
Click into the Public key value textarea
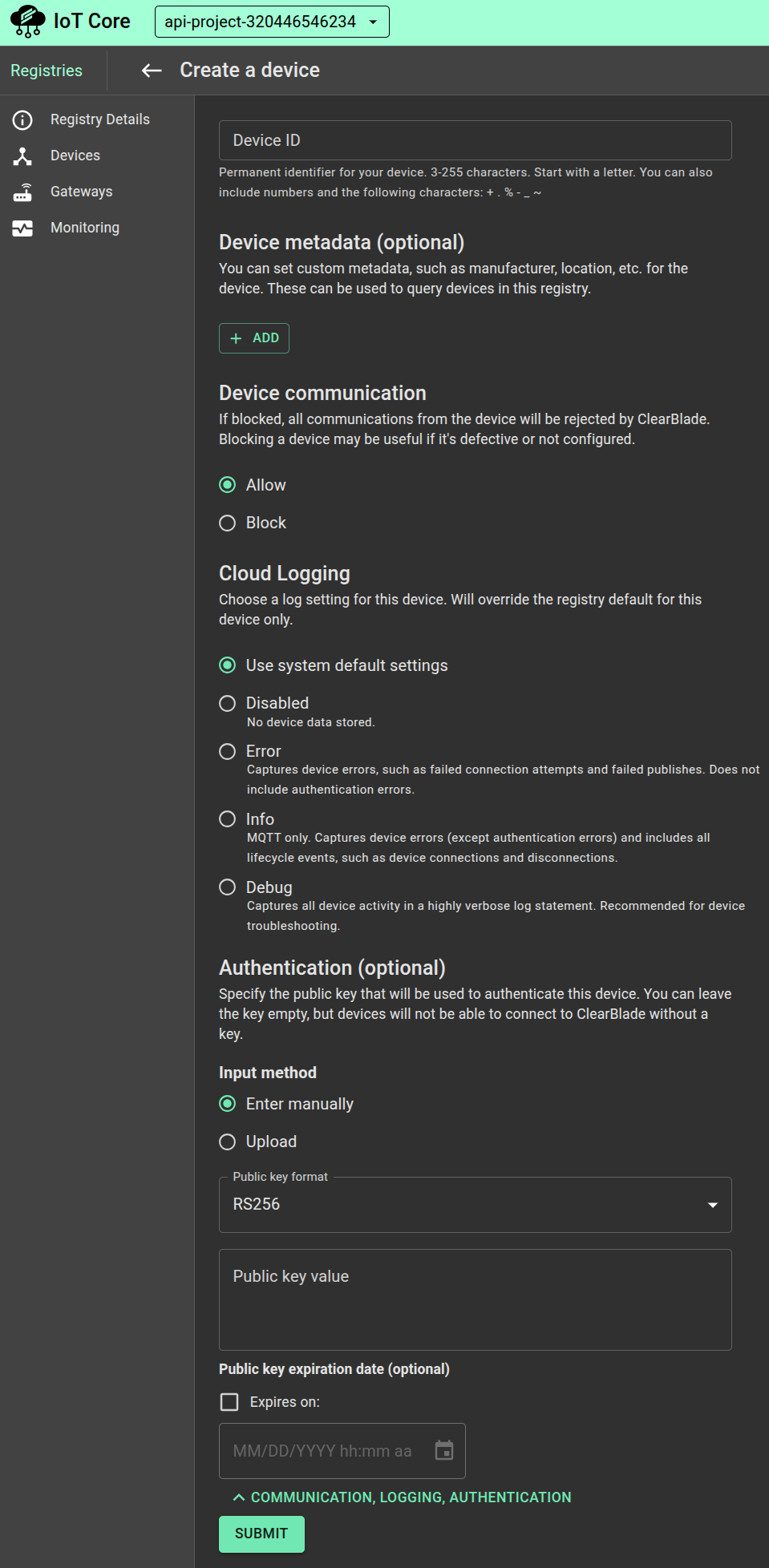point(475,1299)
